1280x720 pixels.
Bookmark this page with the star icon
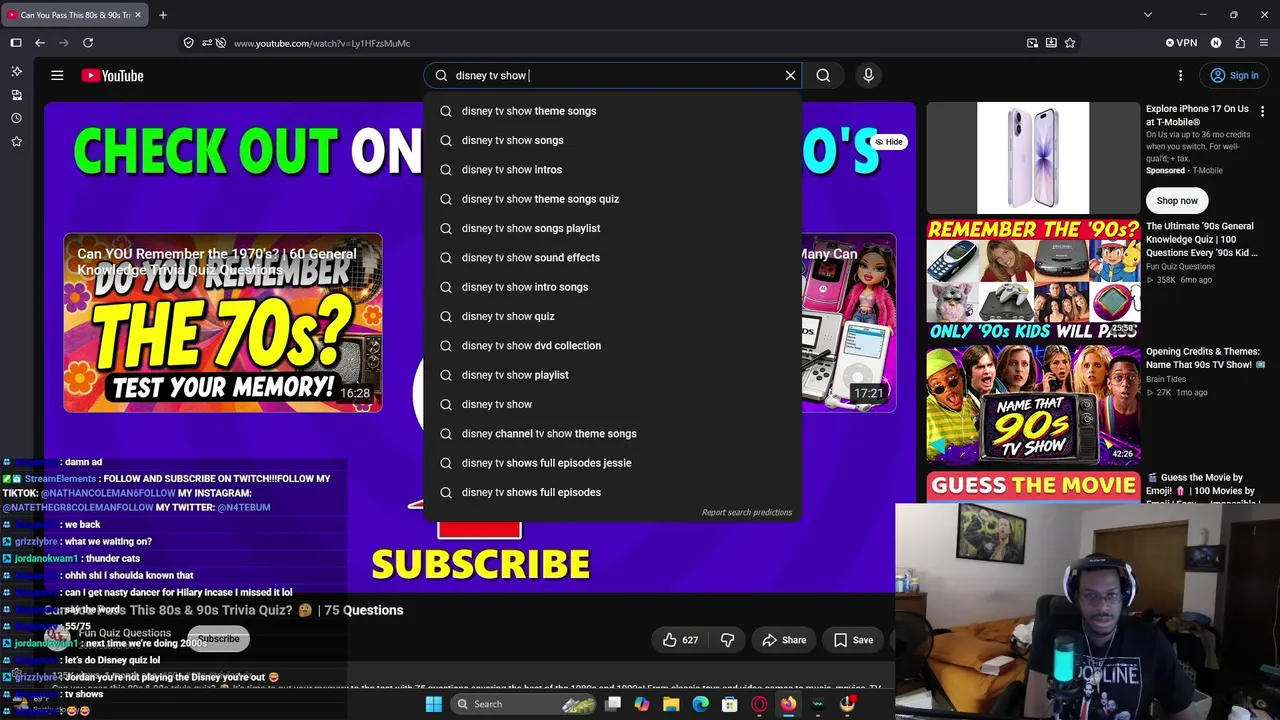[x=1070, y=43]
